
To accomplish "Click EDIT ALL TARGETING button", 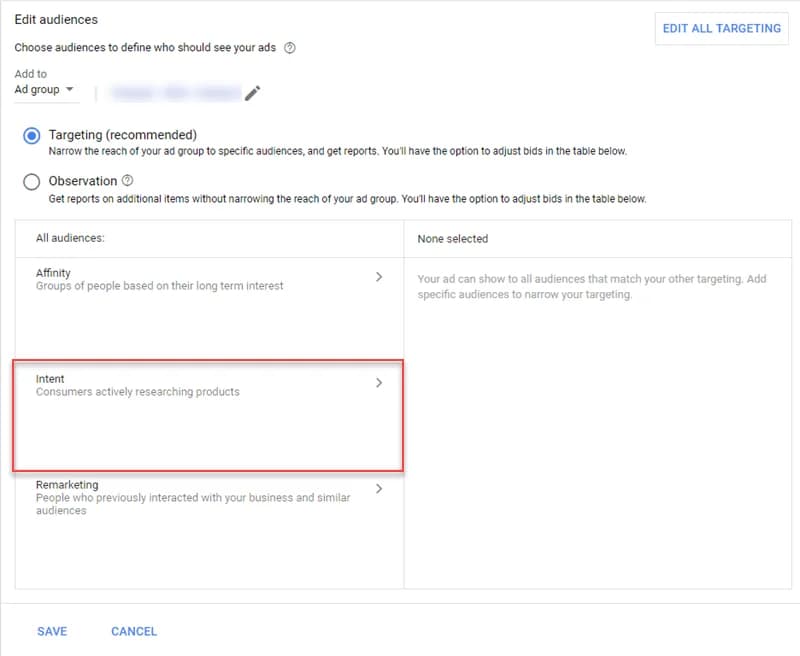I will 721,29.
